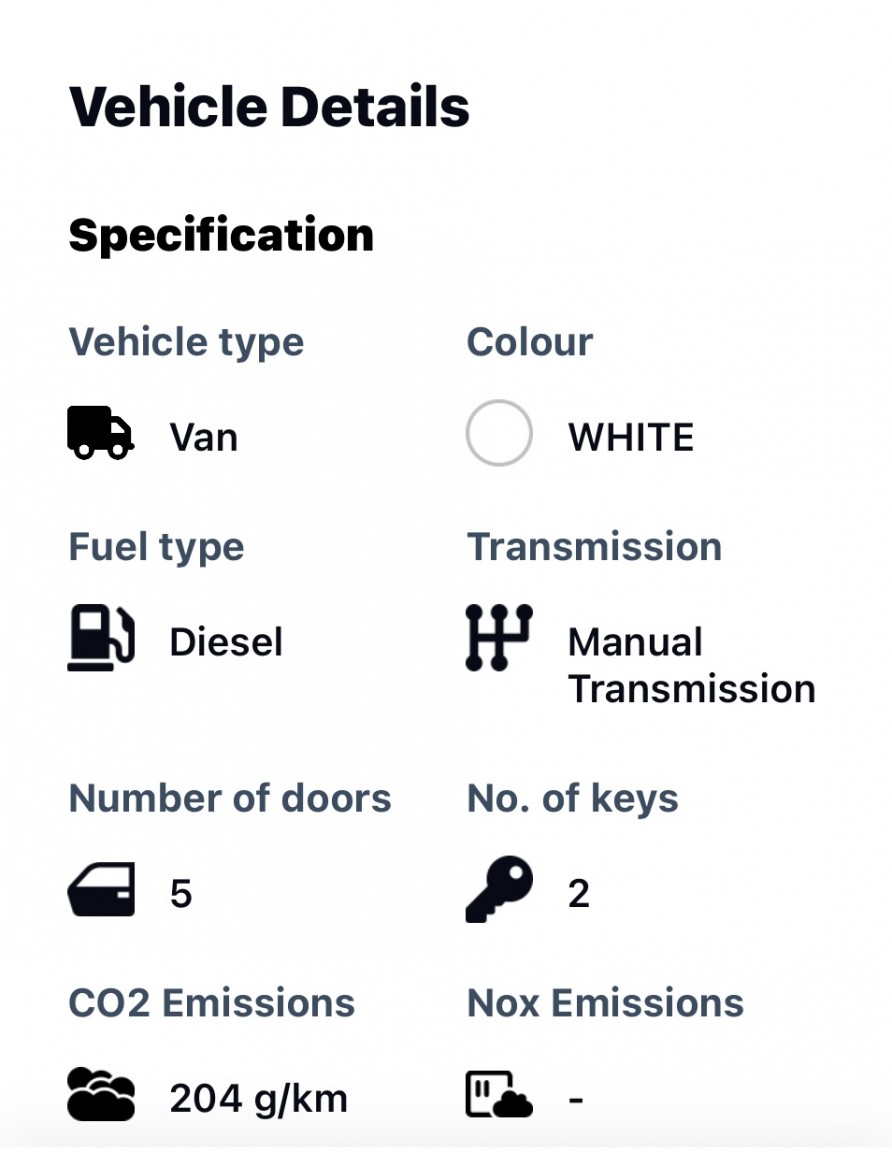Click the Diesel value text
This screenshot has height=1152, width=892.
click(226, 642)
